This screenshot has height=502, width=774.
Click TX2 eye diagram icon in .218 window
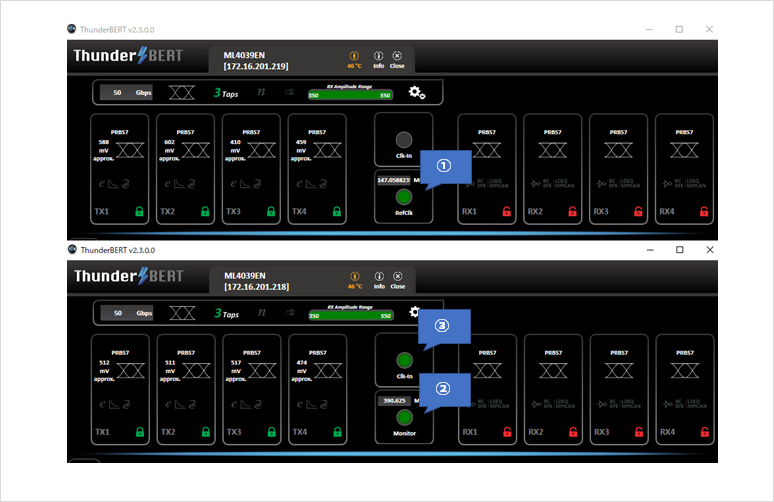pyautogui.click(x=196, y=371)
